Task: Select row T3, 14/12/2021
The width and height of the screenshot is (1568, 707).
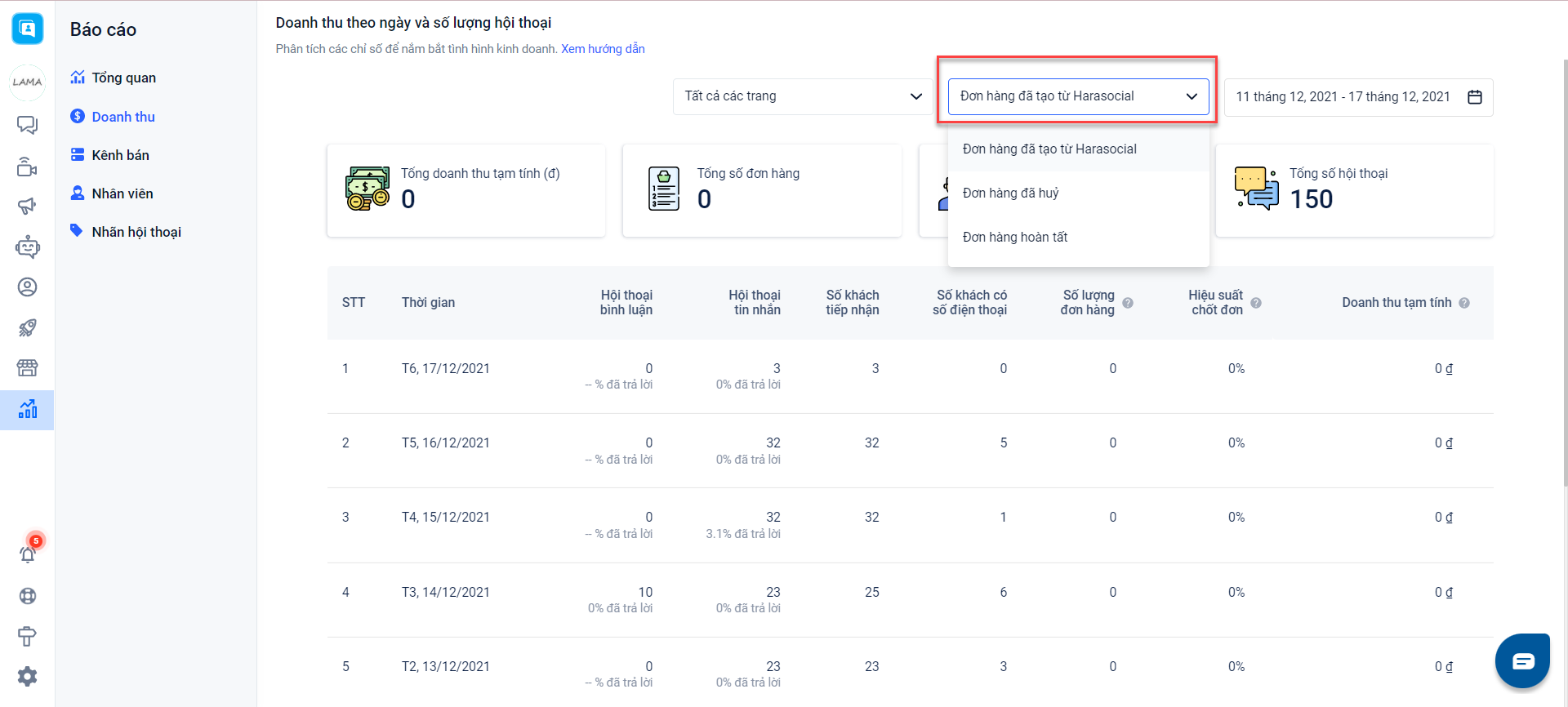Action: coord(911,600)
